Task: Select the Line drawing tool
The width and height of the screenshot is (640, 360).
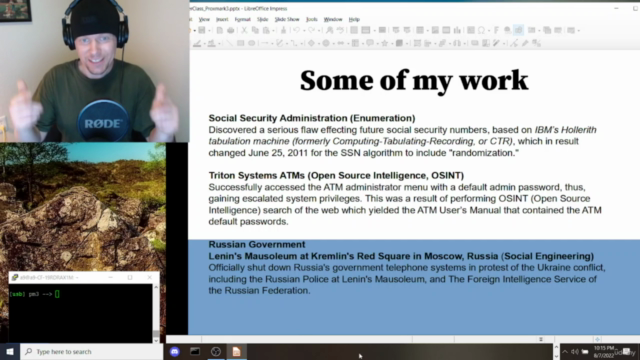Action: coord(229,43)
